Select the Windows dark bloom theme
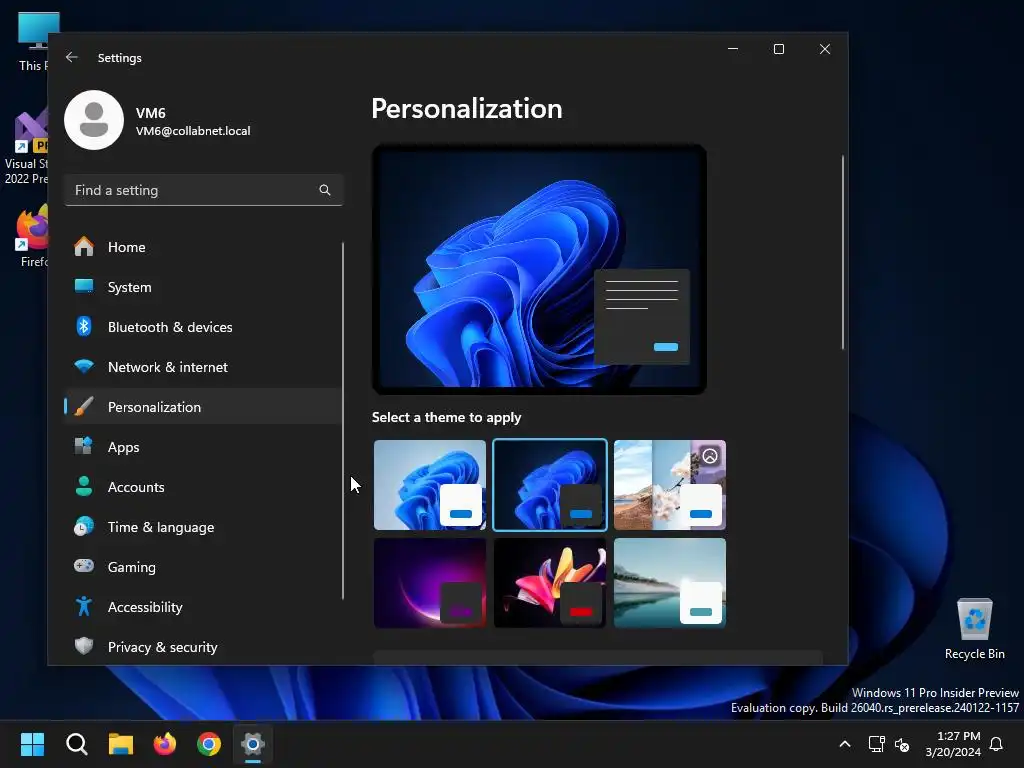This screenshot has height=768, width=1024. point(550,485)
